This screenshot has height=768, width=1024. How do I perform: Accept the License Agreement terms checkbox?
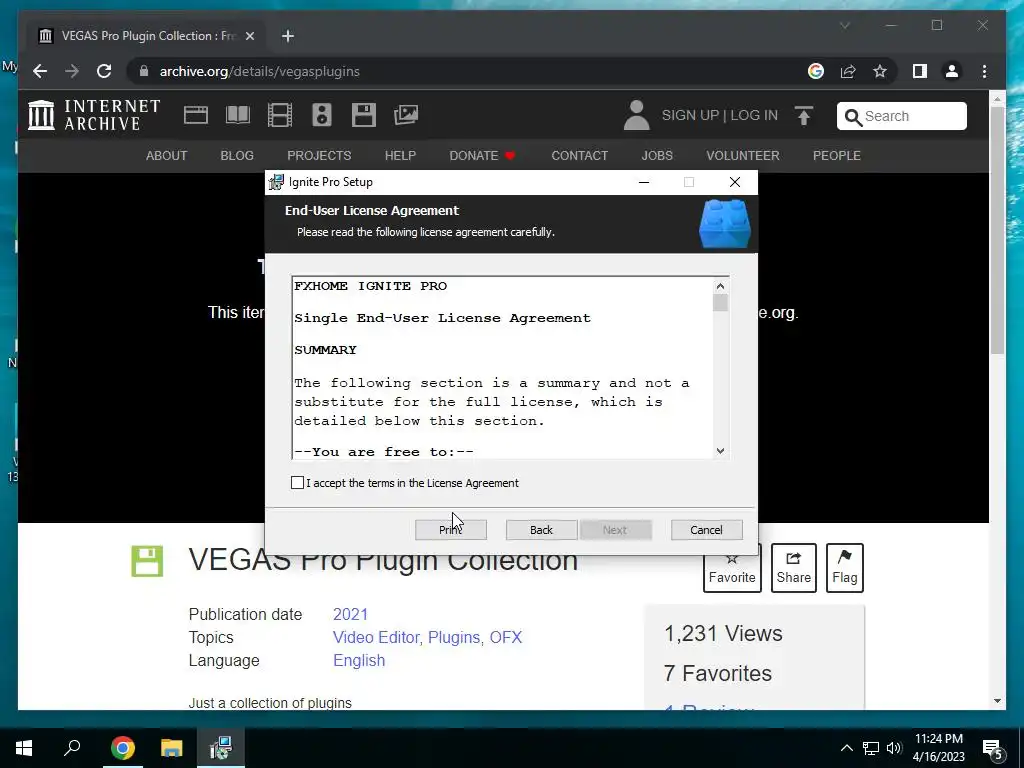pyautogui.click(x=297, y=483)
